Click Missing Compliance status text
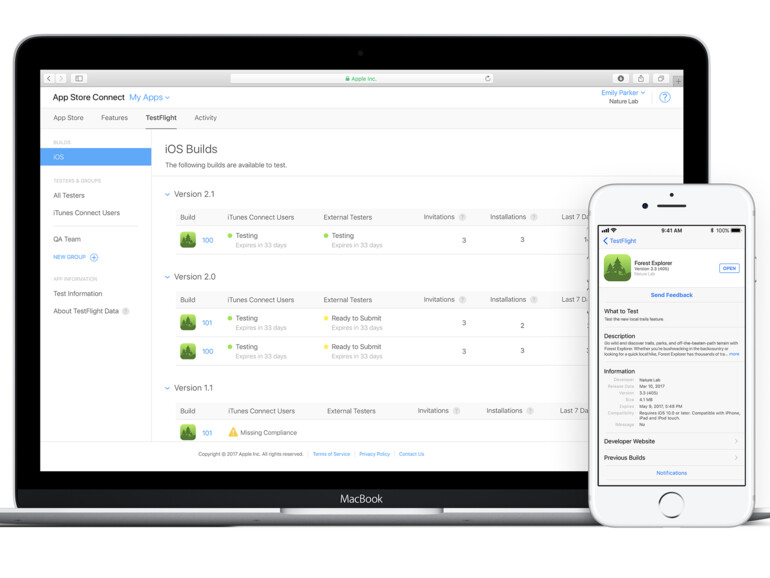This screenshot has height=578, width=770. (269, 433)
